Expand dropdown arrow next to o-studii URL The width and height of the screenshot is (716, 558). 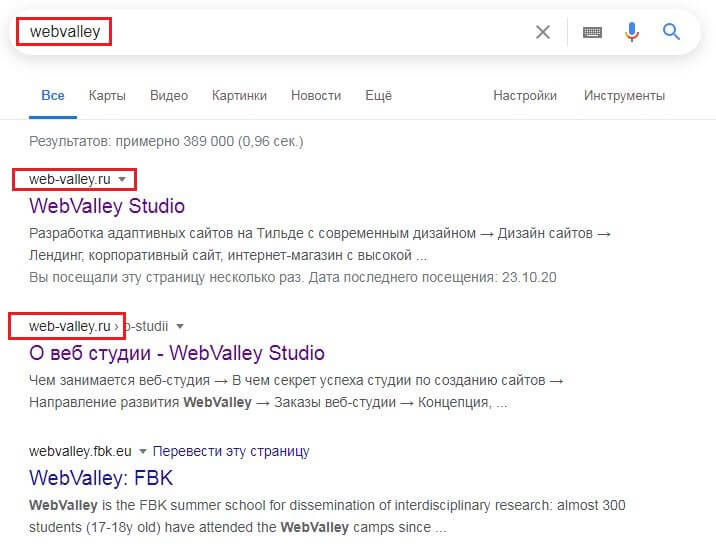click(x=180, y=326)
